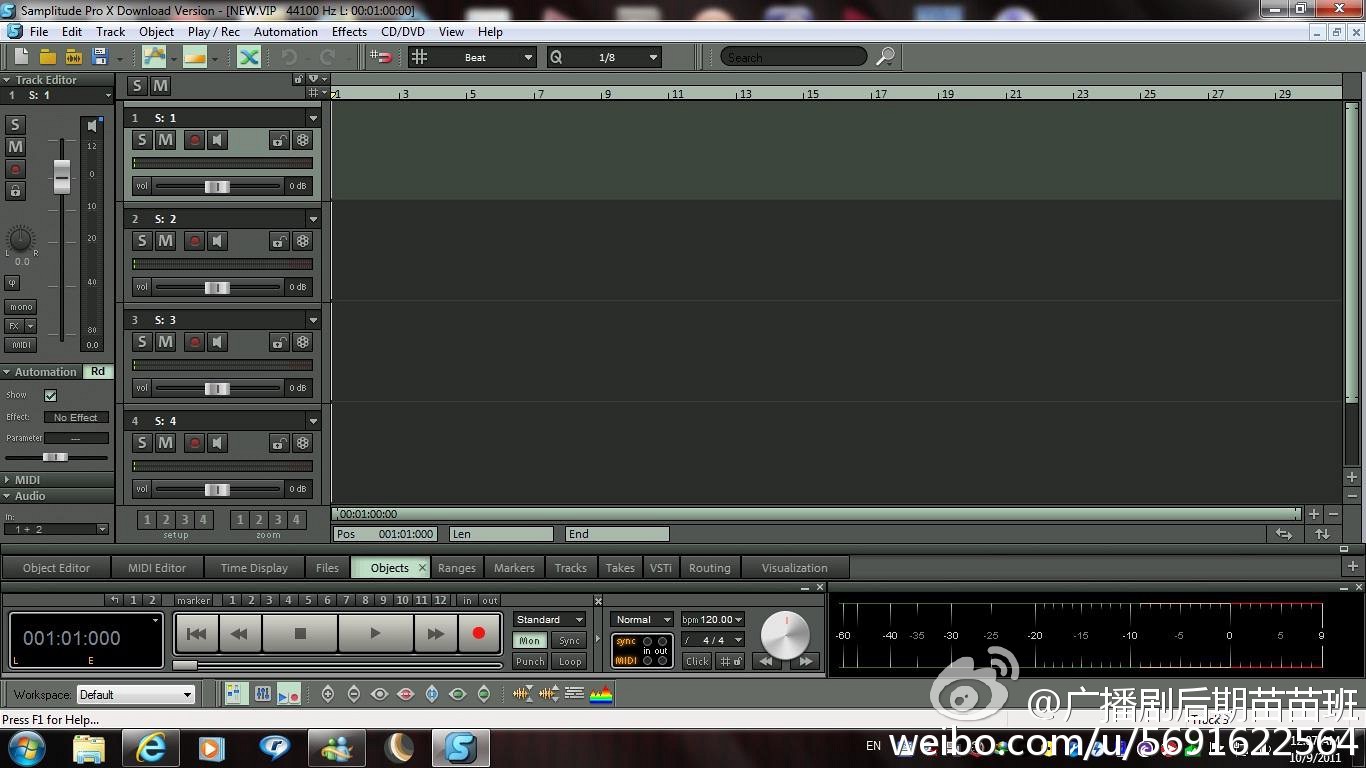Image resolution: width=1366 pixels, height=768 pixels.
Task: Open Windows Explorer folder in taskbar
Action: 89,747
